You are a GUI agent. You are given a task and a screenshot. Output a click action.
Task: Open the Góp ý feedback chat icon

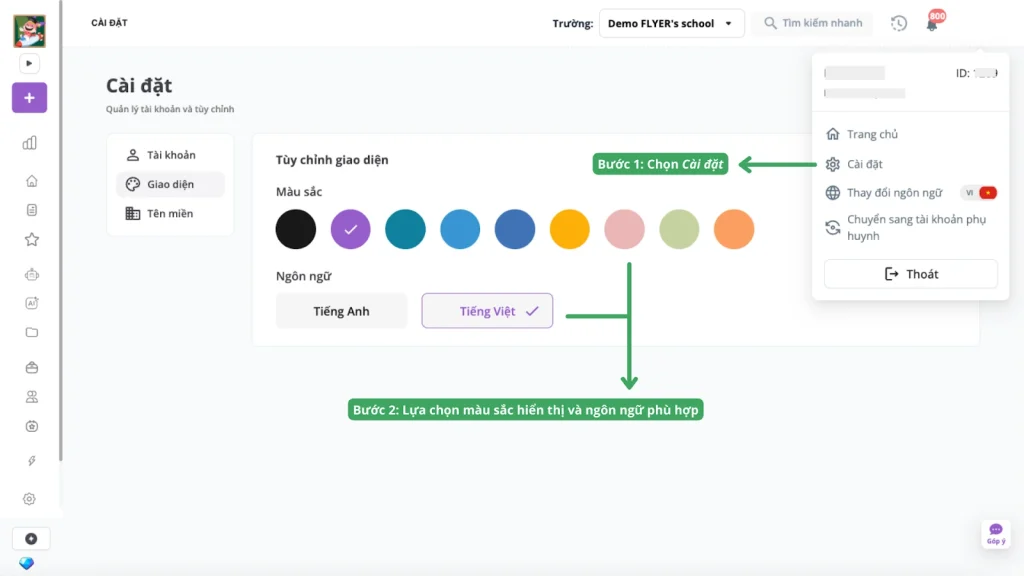point(995,533)
